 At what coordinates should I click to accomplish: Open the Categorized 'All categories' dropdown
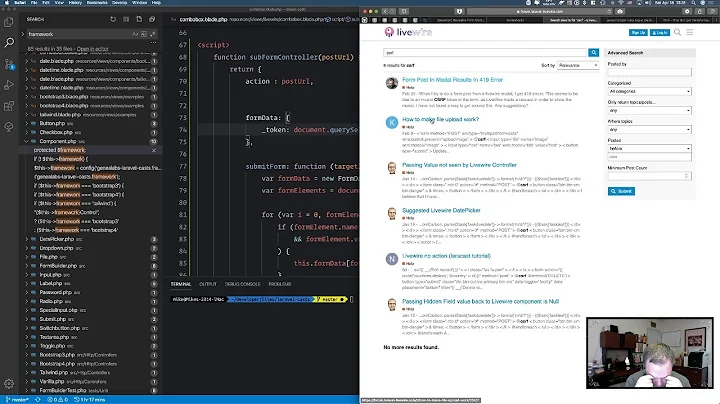click(x=649, y=91)
